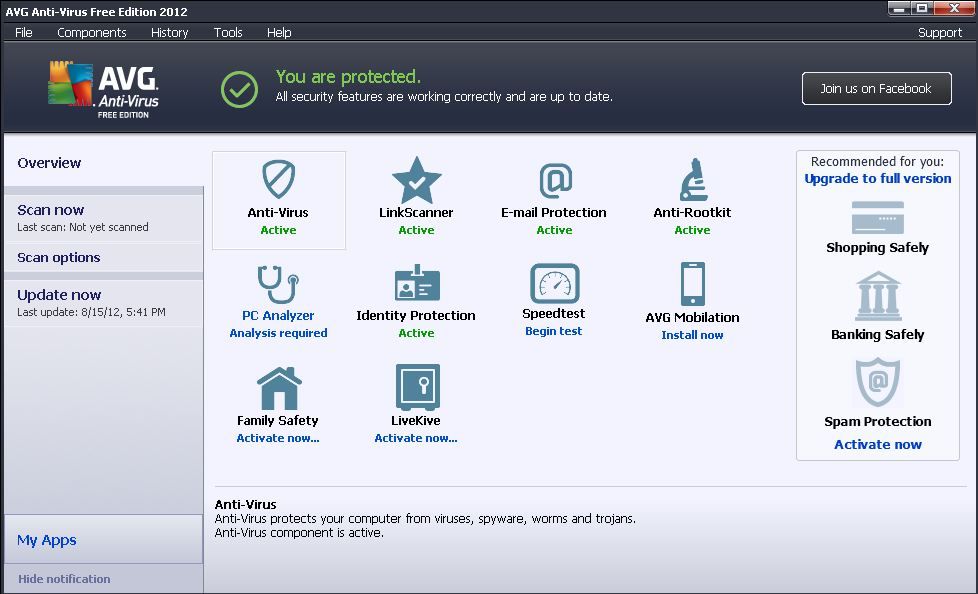Select the AVG Mobilation phone icon
Viewport: 978px width, 594px height.
point(692,284)
